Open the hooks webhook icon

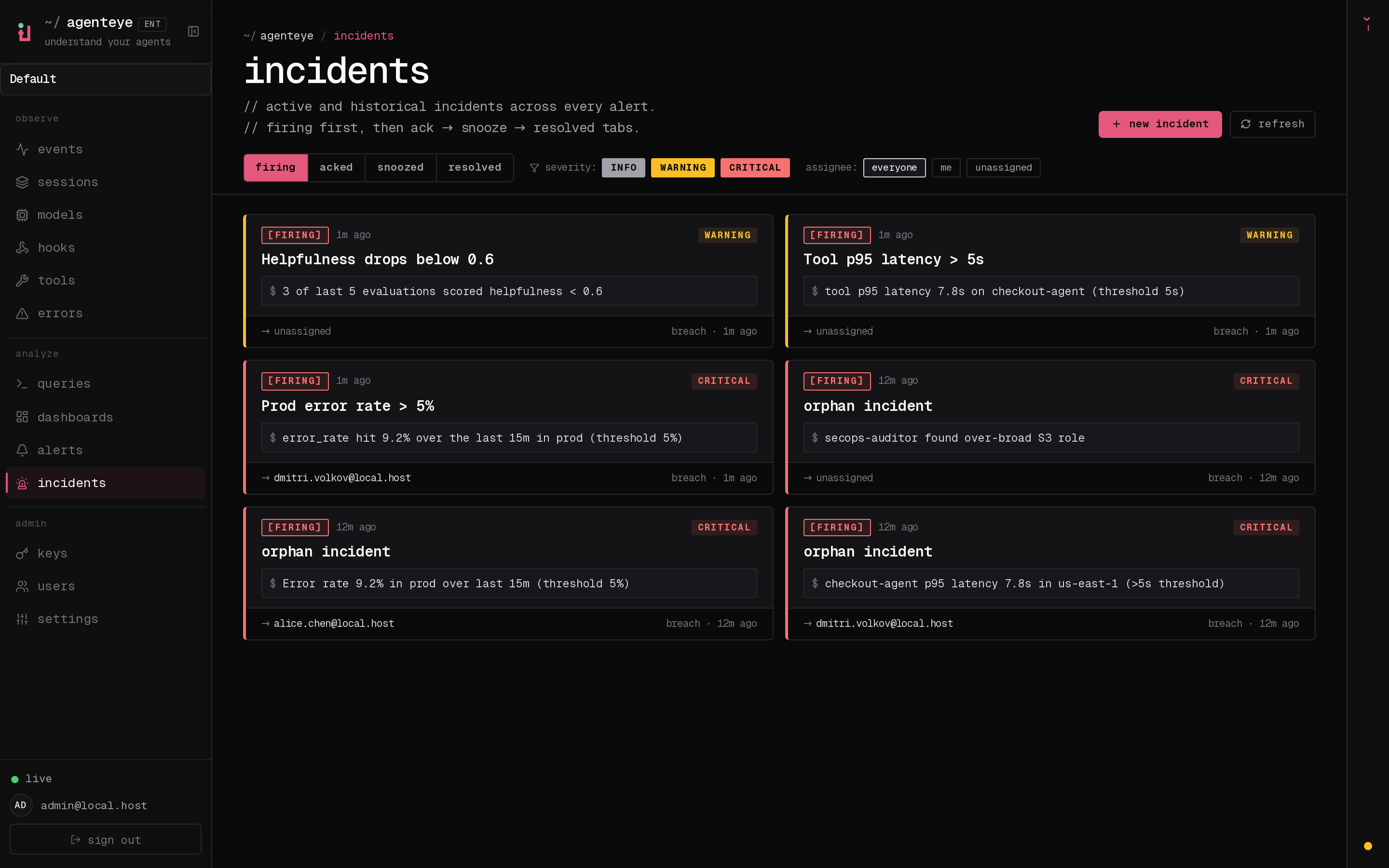[22, 247]
